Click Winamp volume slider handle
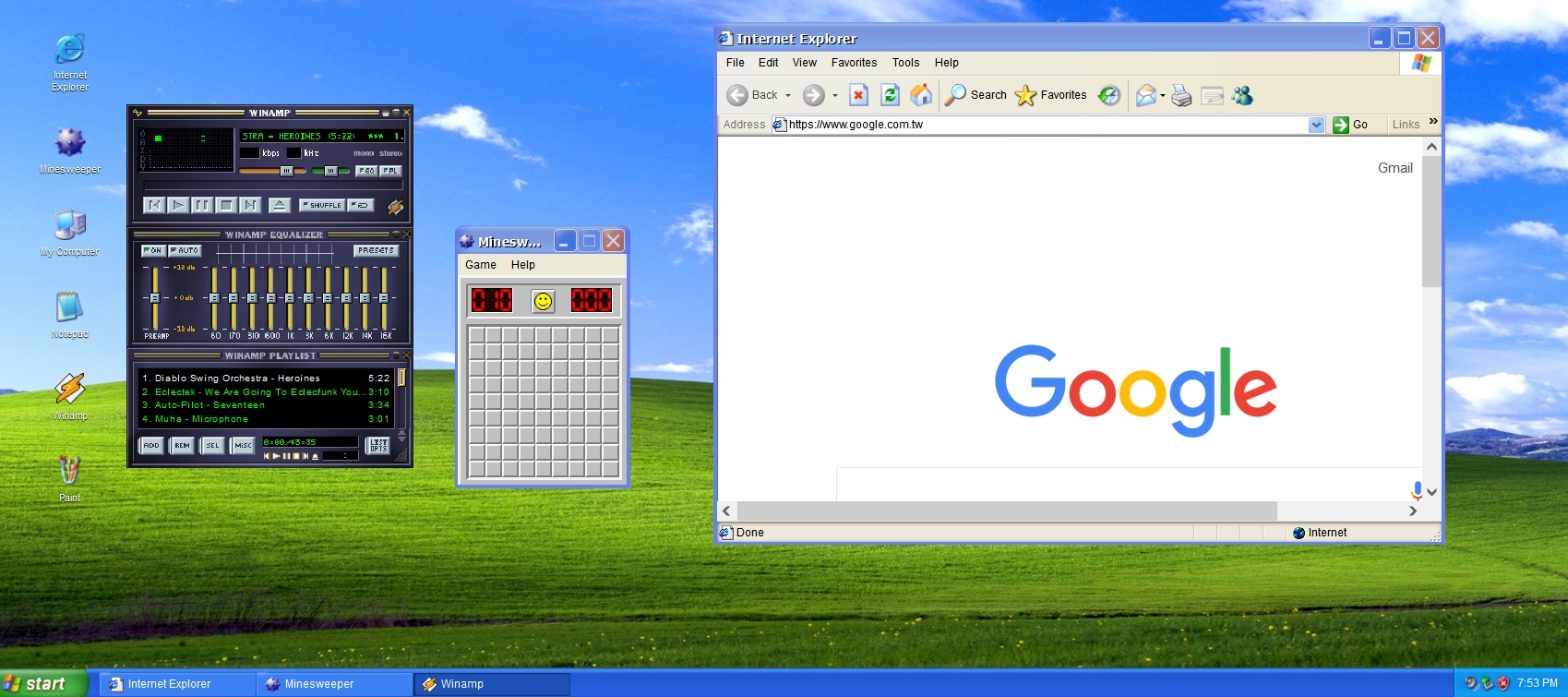Viewport: 1568px width, 697px height. pyautogui.click(x=287, y=171)
